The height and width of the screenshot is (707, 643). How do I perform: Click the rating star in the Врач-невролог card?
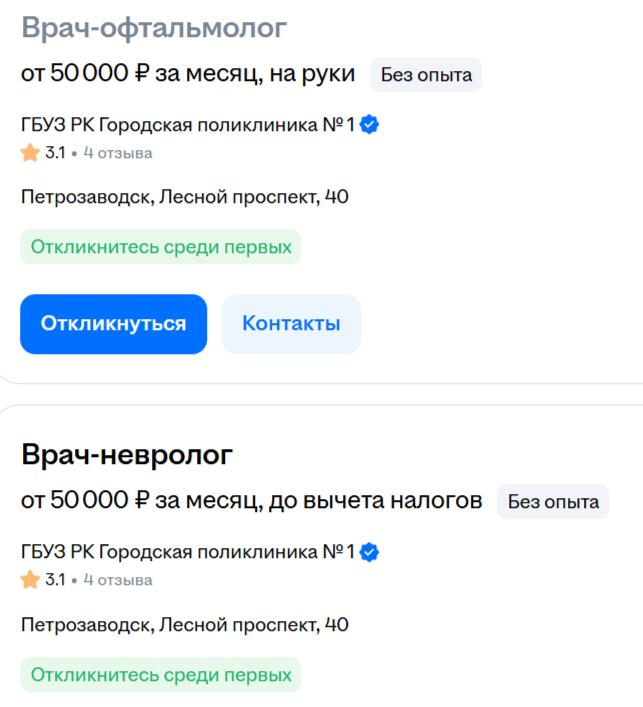[x=30, y=580]
